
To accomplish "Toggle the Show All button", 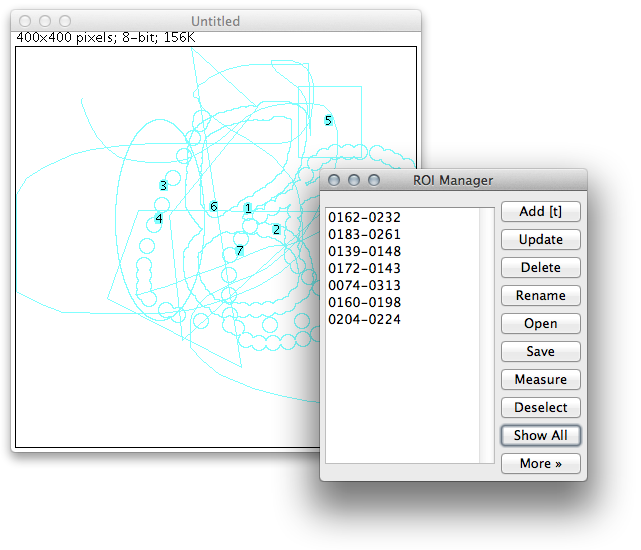I will point(540,436).
